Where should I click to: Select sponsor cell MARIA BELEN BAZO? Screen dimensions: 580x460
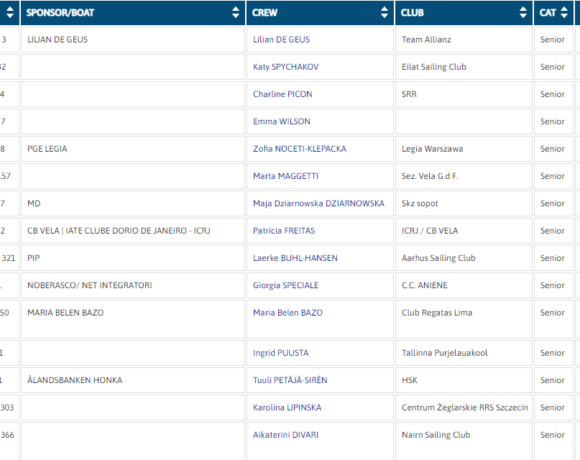coord(133,319)
